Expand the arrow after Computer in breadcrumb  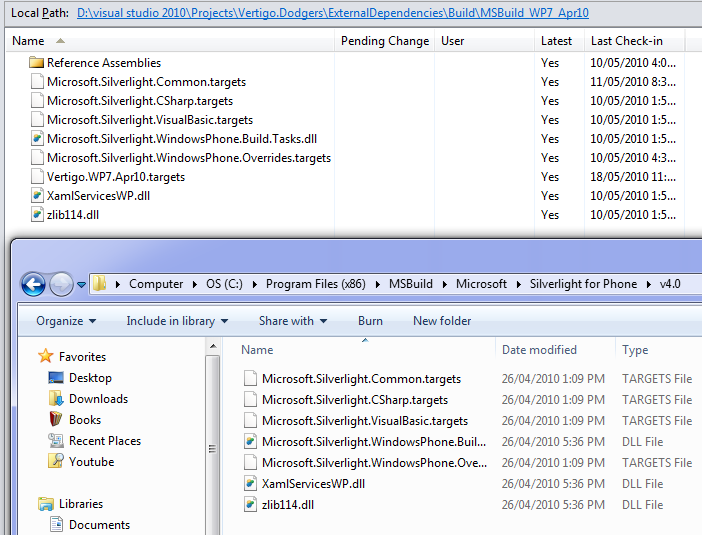point(195,284)
